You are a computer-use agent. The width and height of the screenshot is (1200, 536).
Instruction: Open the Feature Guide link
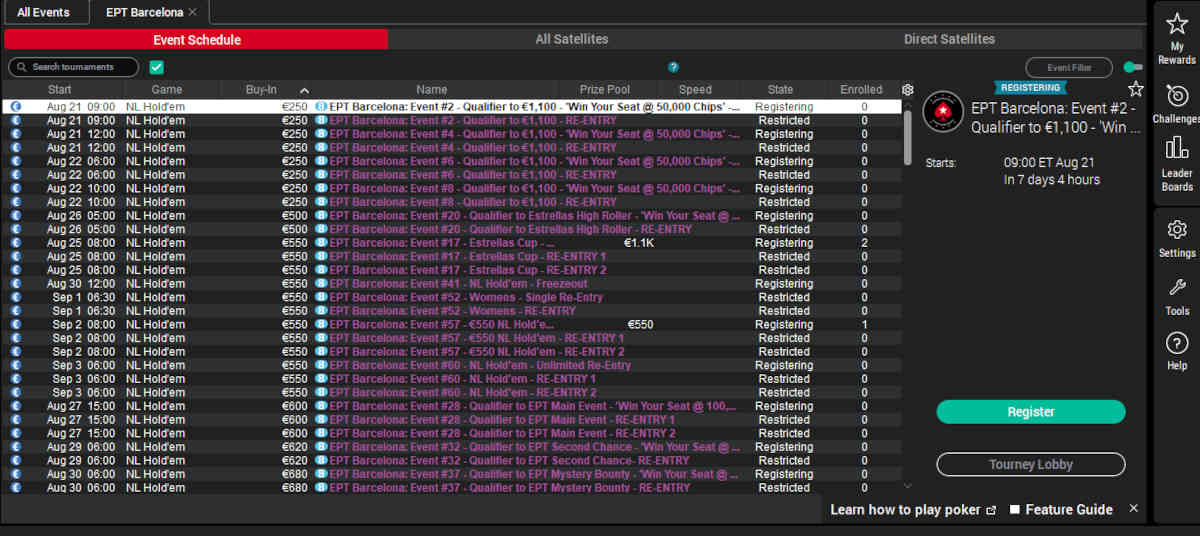click(1060, 509)
